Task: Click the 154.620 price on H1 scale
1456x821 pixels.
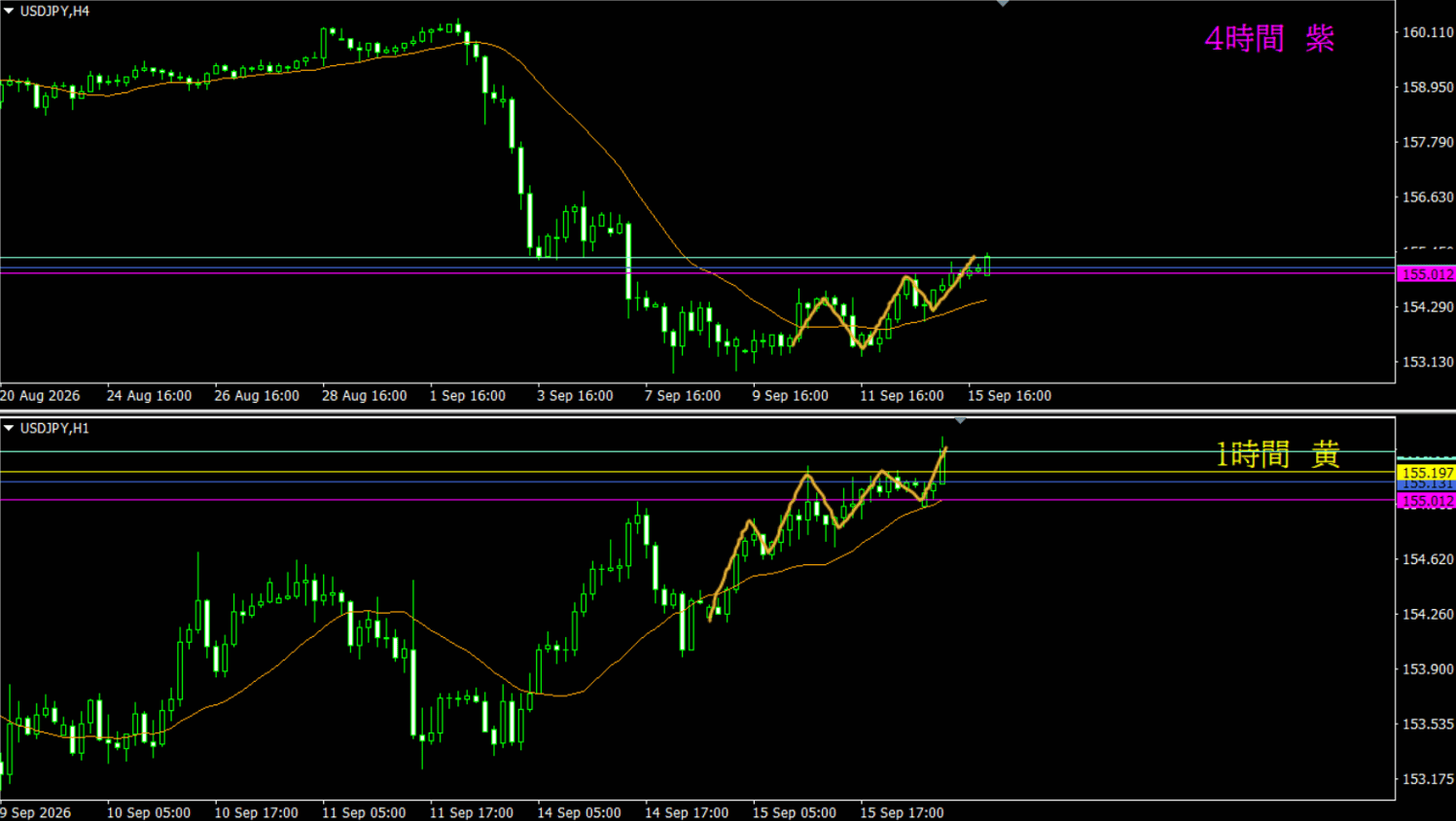Action: pos(1427,559)
